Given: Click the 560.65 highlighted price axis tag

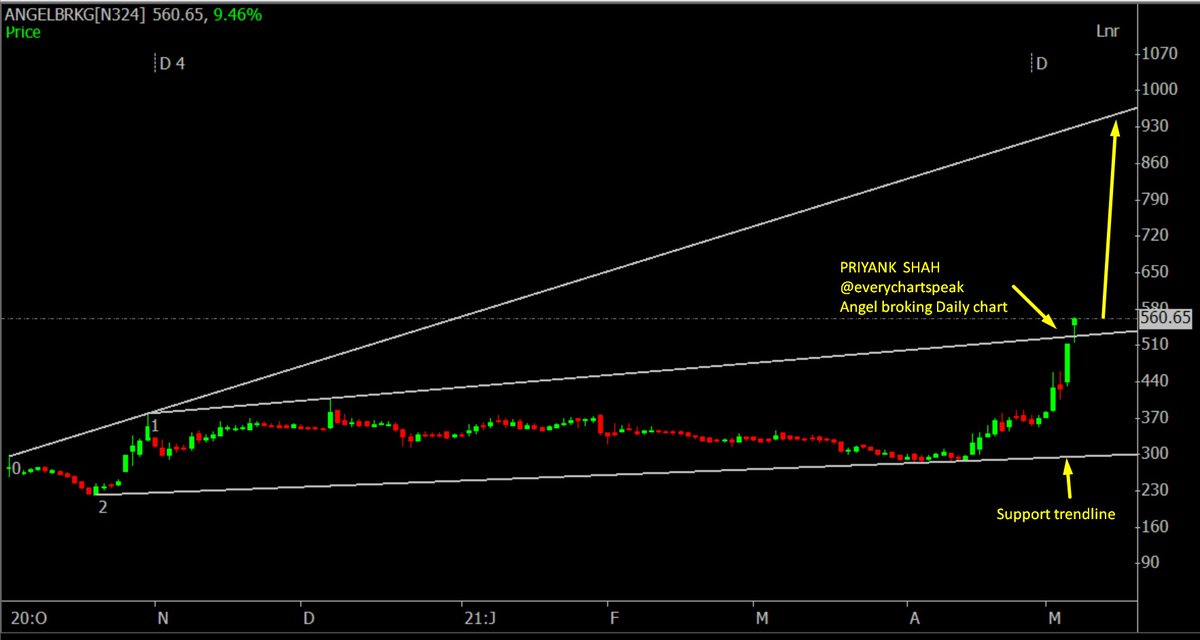Looking at the screenshot, I should click(x=1165, y=318).
